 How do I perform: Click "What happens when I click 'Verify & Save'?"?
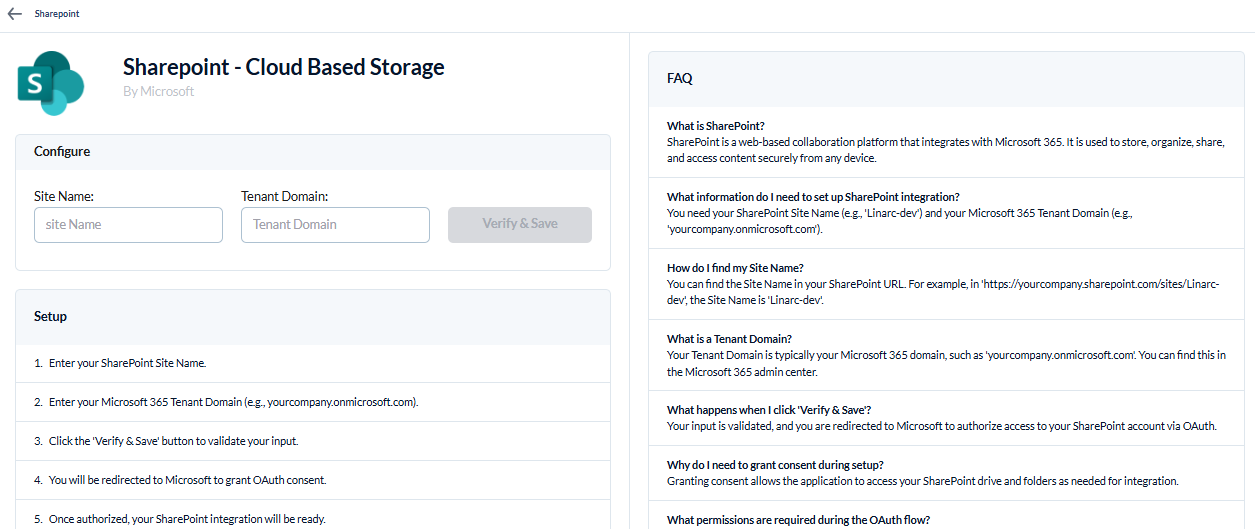tap(769, 410)
